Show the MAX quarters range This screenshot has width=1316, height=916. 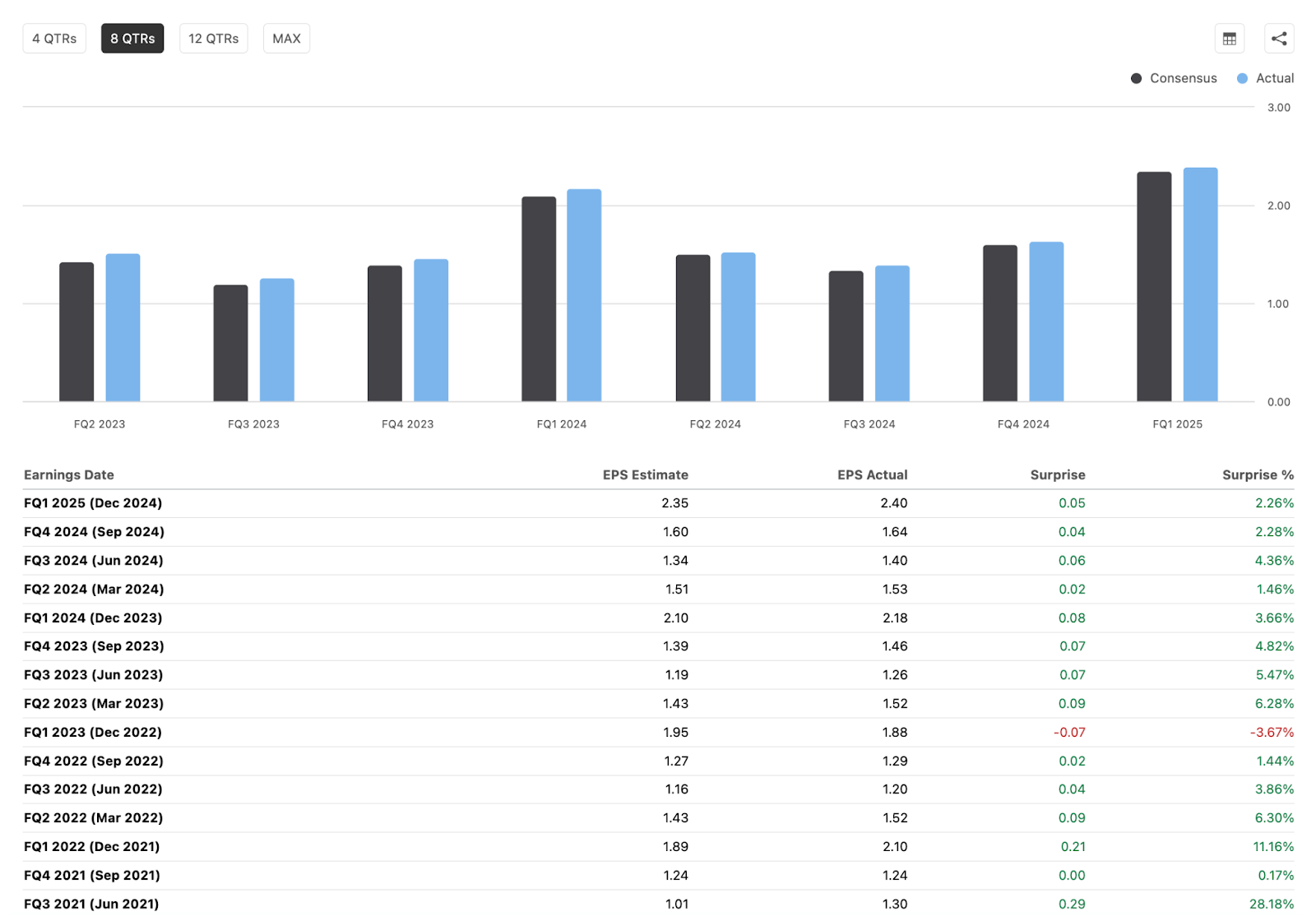(286, 38)
